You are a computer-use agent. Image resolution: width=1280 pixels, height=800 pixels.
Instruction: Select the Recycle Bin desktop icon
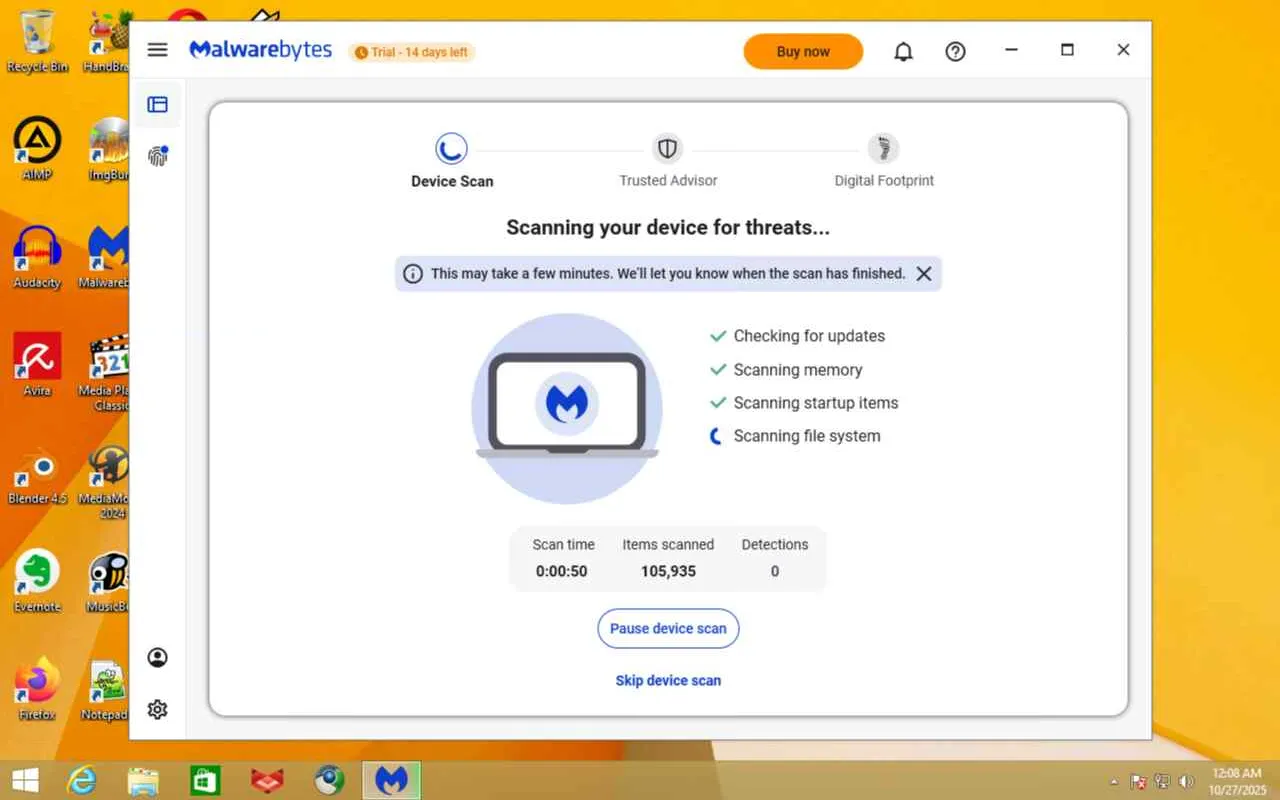pos(38,41)
